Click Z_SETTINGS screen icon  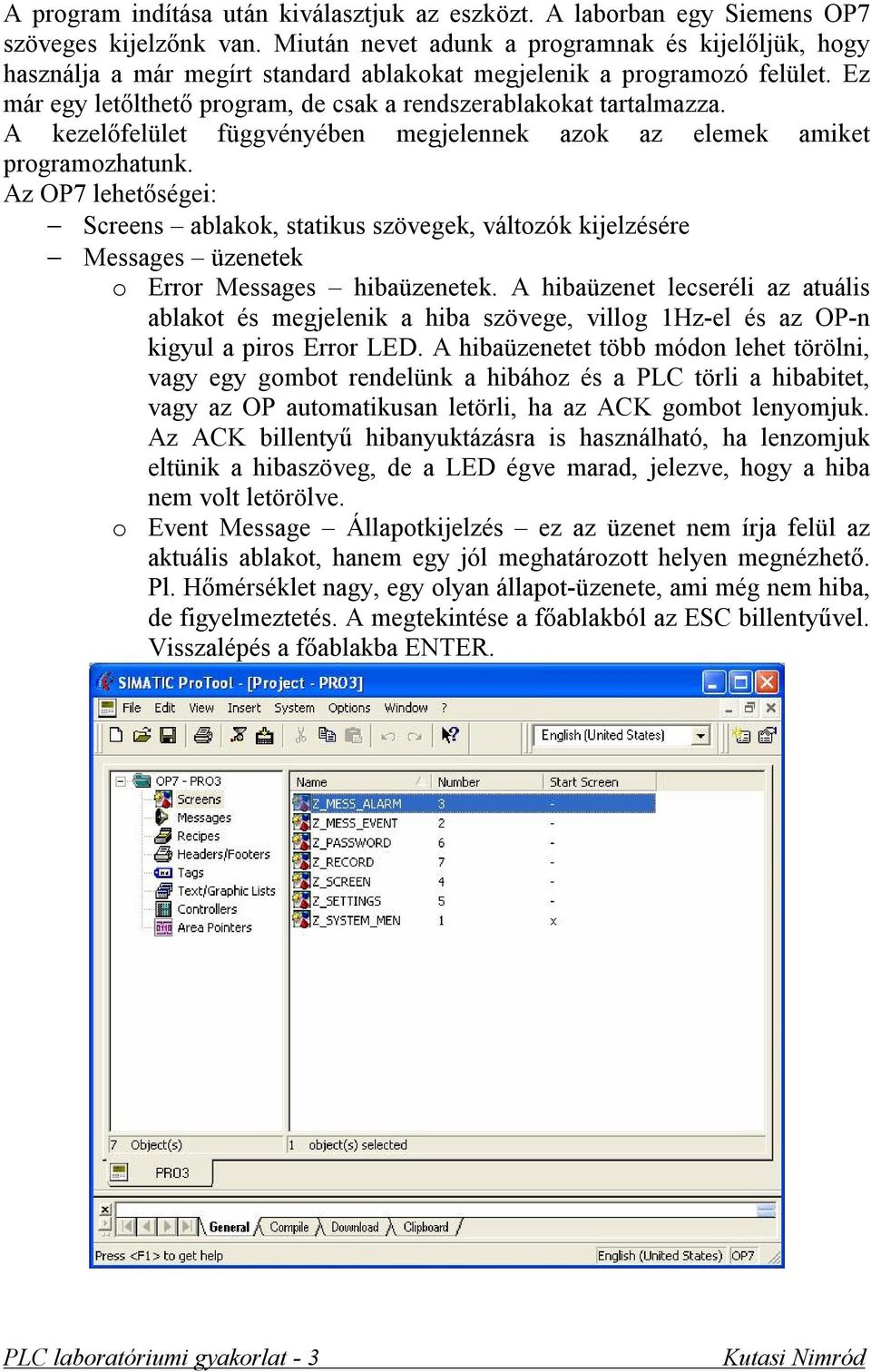[301, 901]
